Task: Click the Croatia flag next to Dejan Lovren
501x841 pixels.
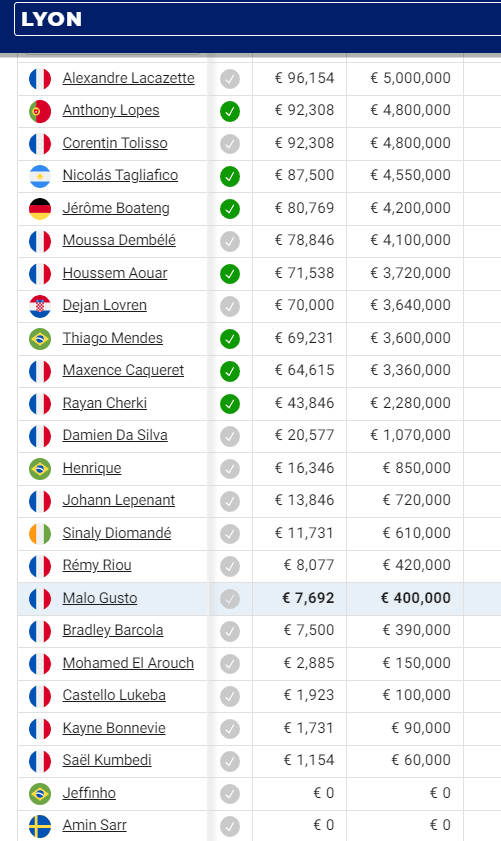Action: tap(40, 306)
